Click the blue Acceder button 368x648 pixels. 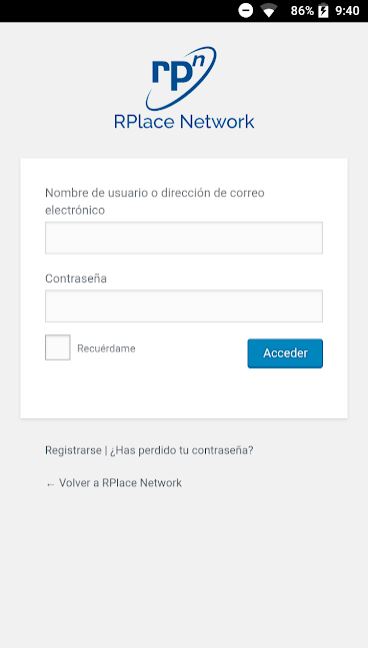285,353
